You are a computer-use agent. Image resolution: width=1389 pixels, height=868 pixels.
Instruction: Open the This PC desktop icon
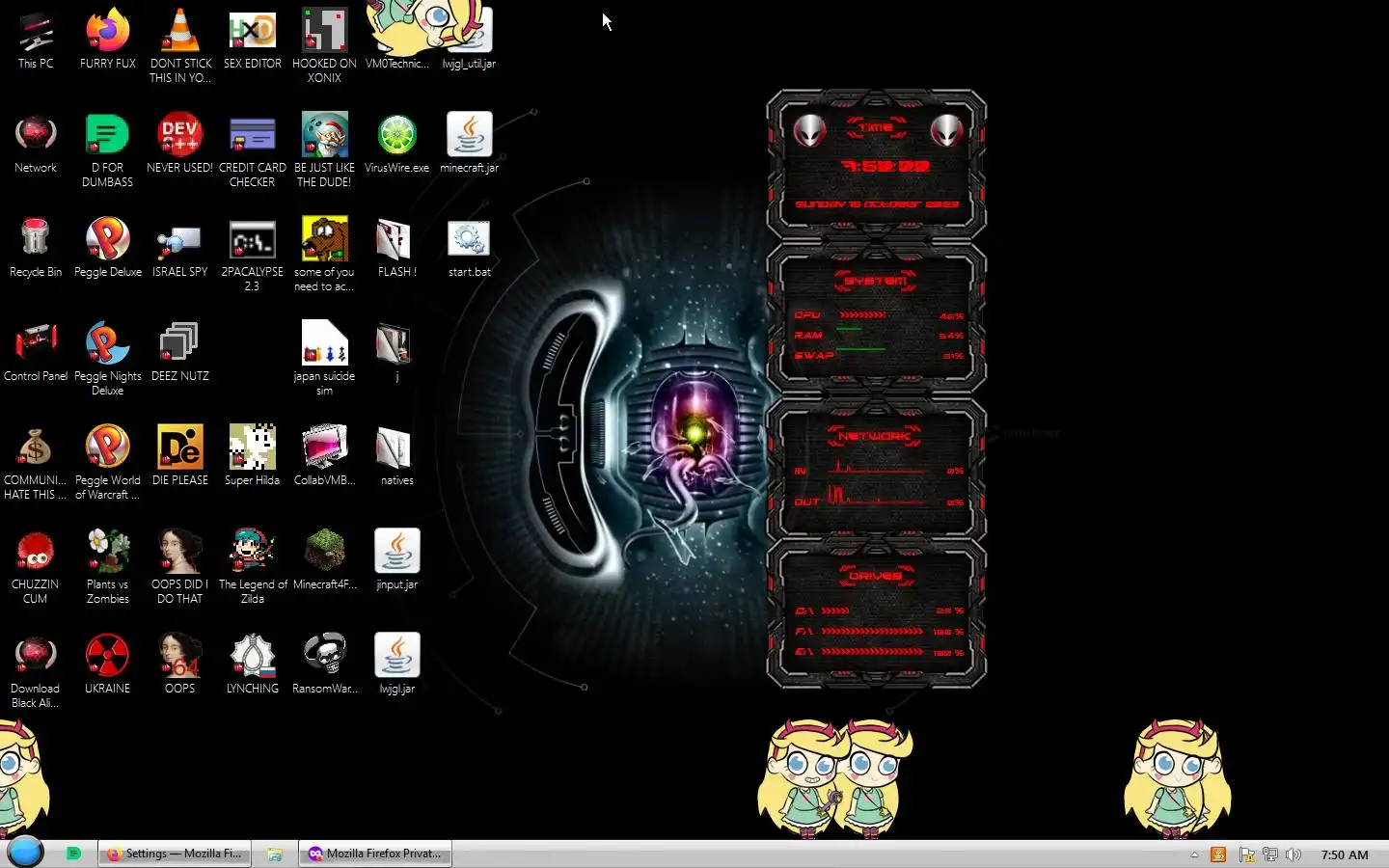[36, 39]
